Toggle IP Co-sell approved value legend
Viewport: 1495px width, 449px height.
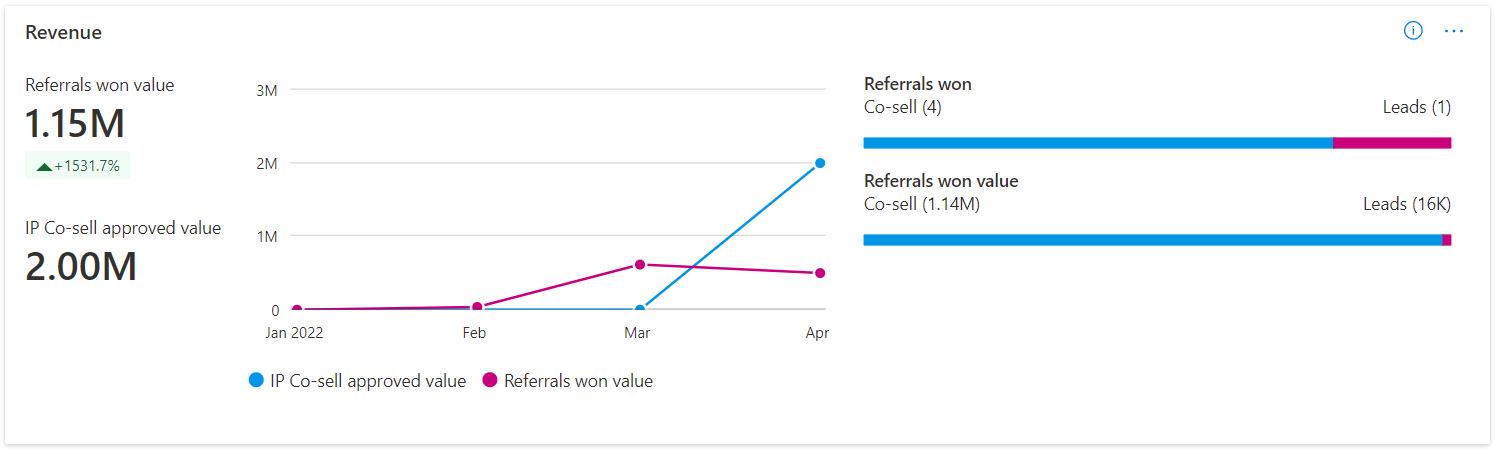click(357, 381)
